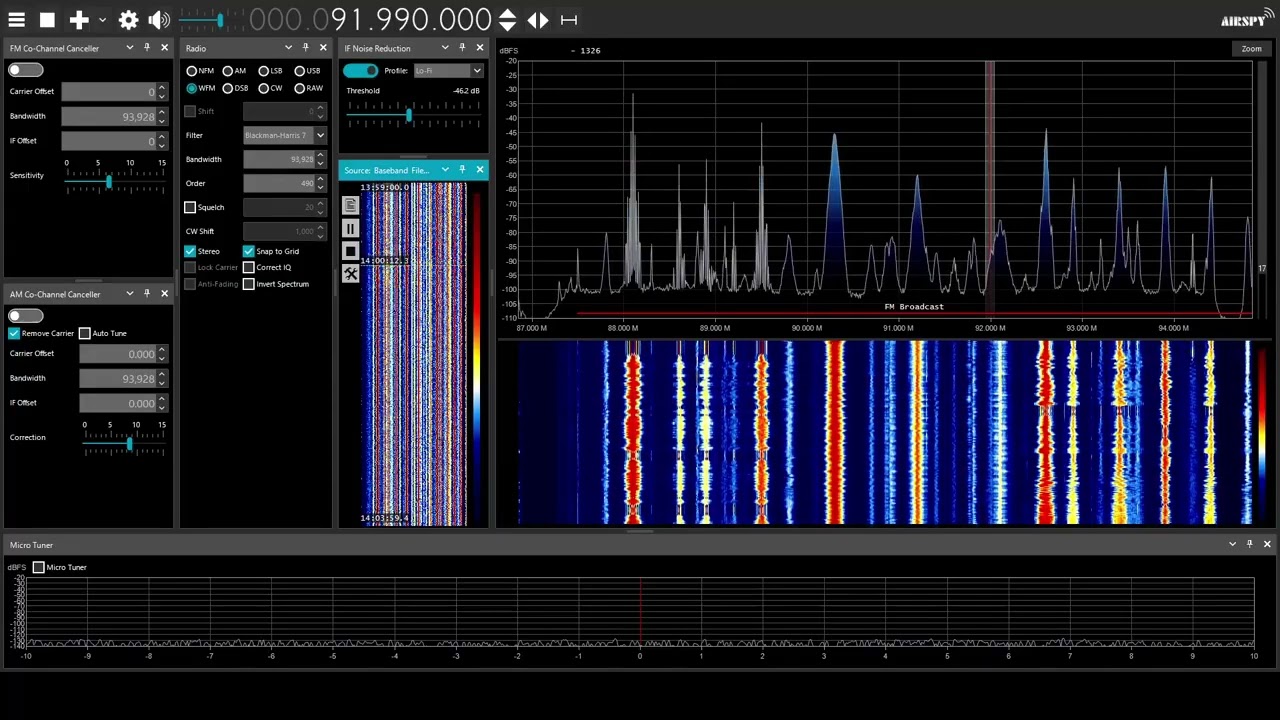Close the Source Baseband File panel
1280x720 pixels.
point(480,170)
